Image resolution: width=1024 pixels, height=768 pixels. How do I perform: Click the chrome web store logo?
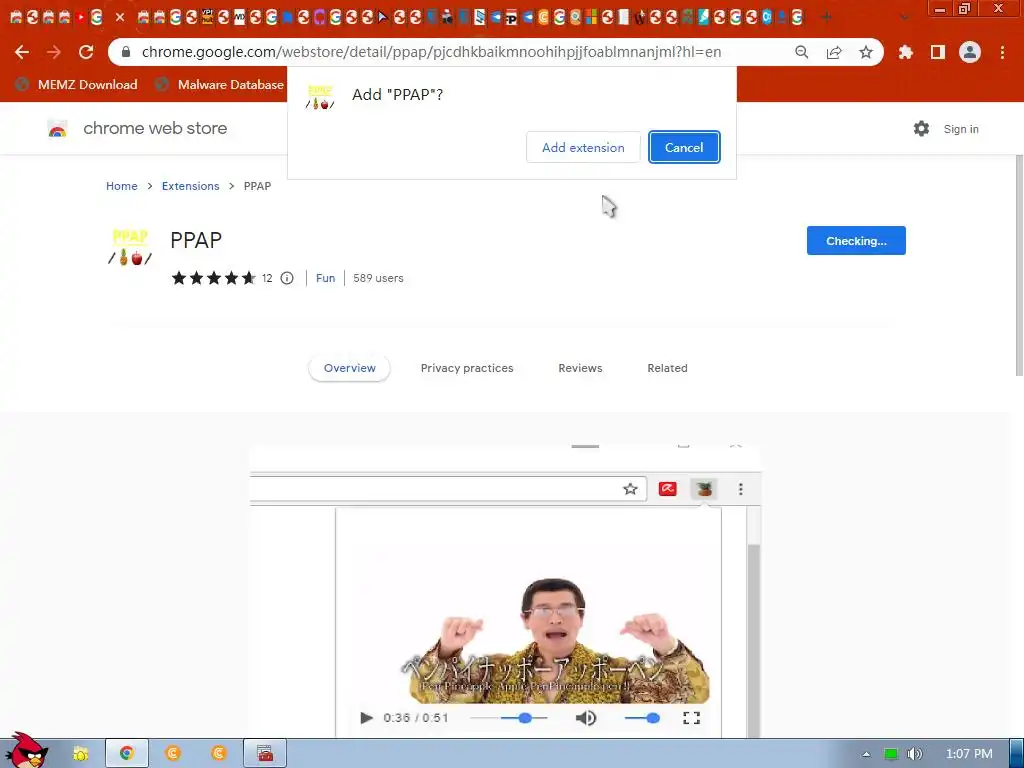(x=138, y=129)
